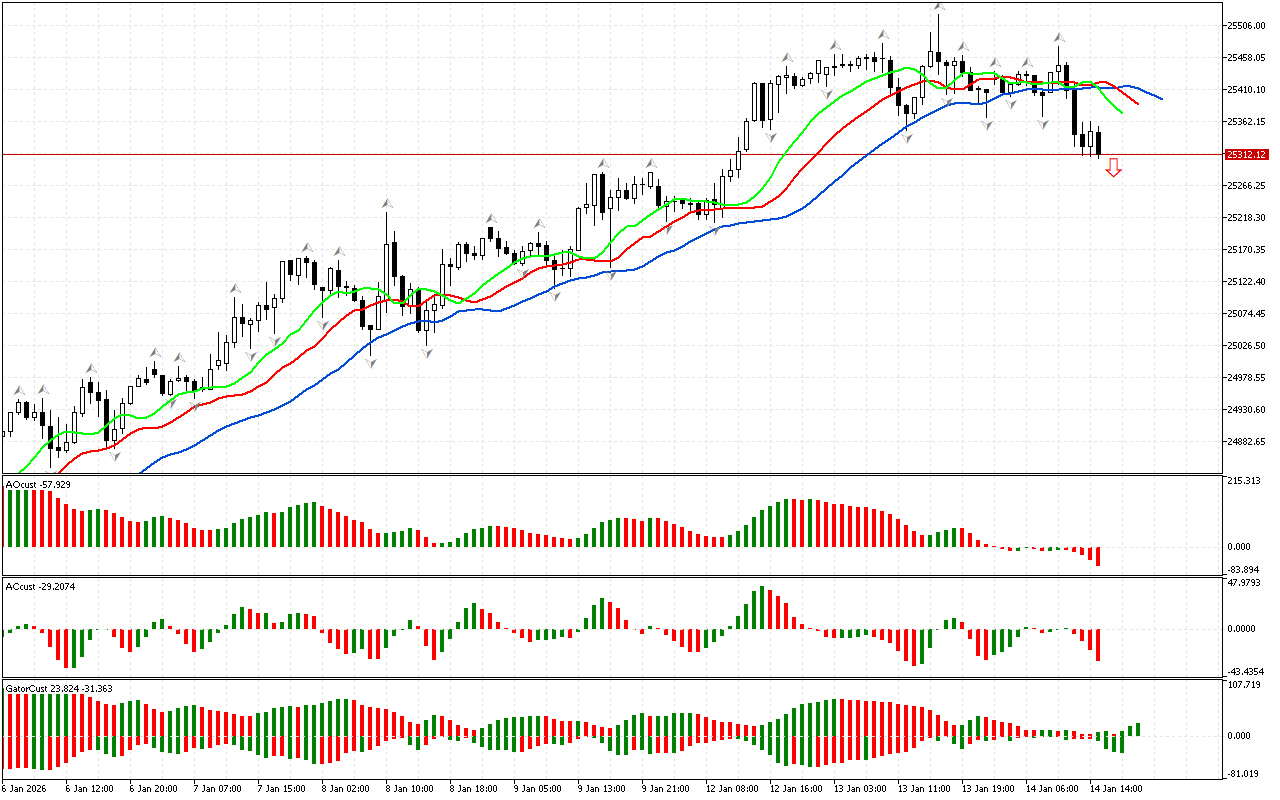Click the final red bar in the AOcust histogram
The width and height of the screenshot is (1280, 800).
1097,556
